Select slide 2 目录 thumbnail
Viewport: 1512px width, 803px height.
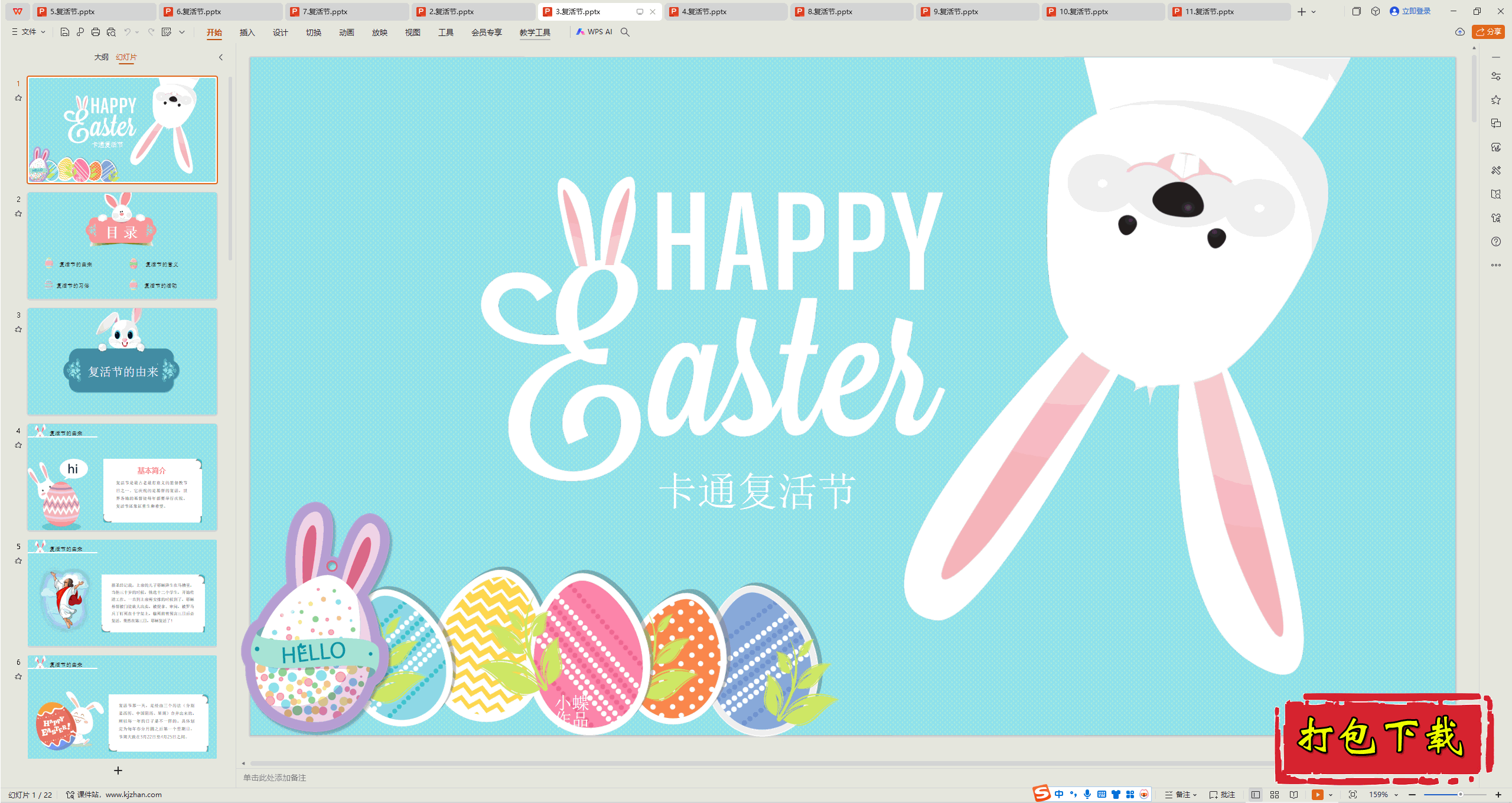(122, 246)
